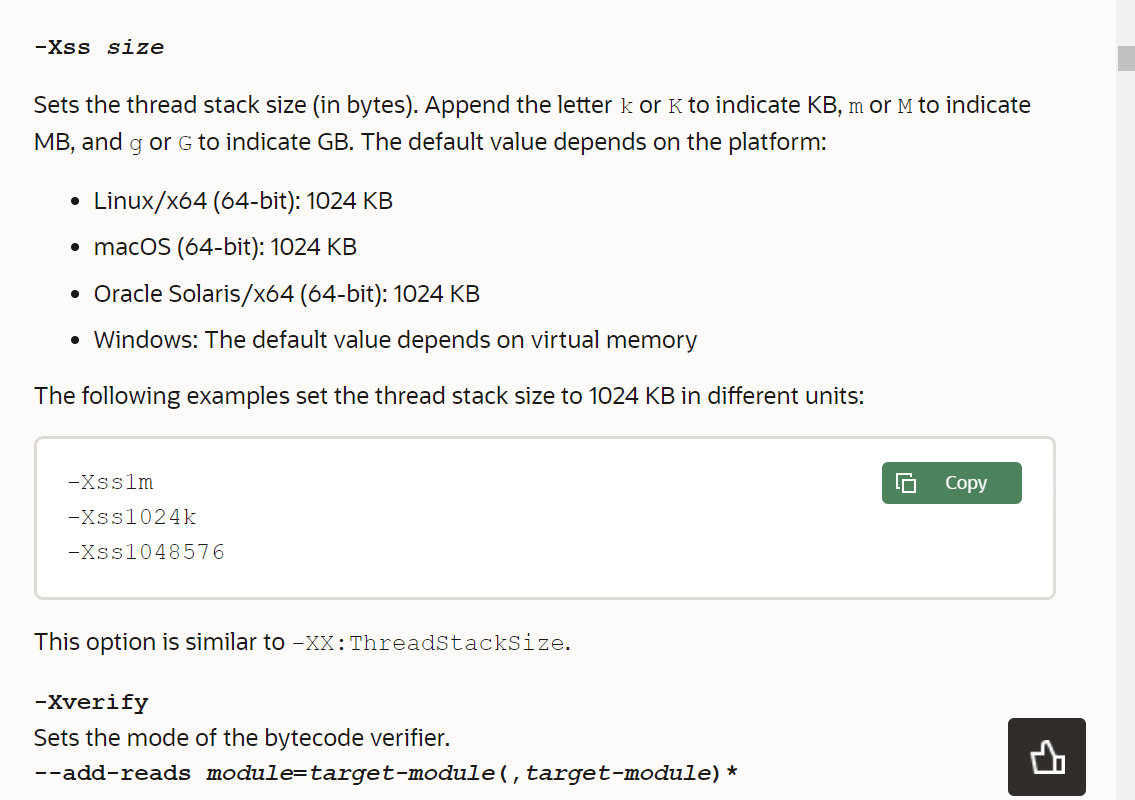Viewport: 1135px width, 800px height.
Task: Click the Oracle Solaris/x64 bullet item
Action: 286,294
